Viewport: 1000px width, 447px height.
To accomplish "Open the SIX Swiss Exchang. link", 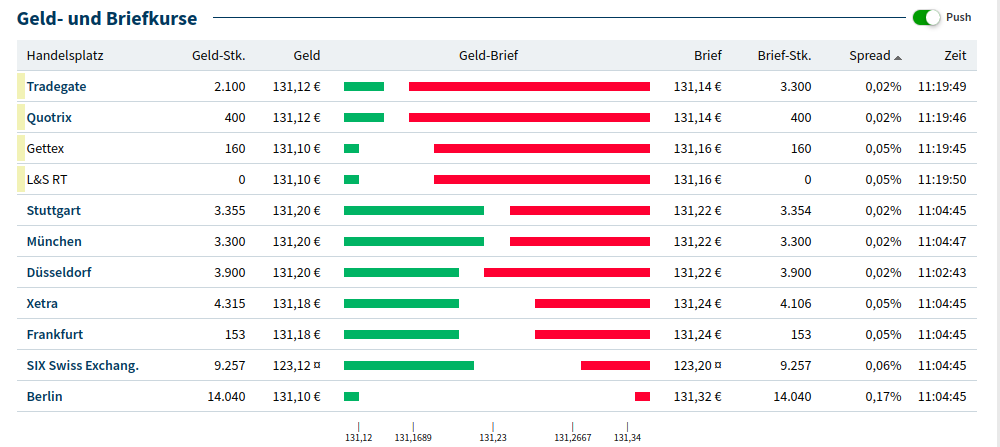I will pyautogui.click(x=82, y=366).
